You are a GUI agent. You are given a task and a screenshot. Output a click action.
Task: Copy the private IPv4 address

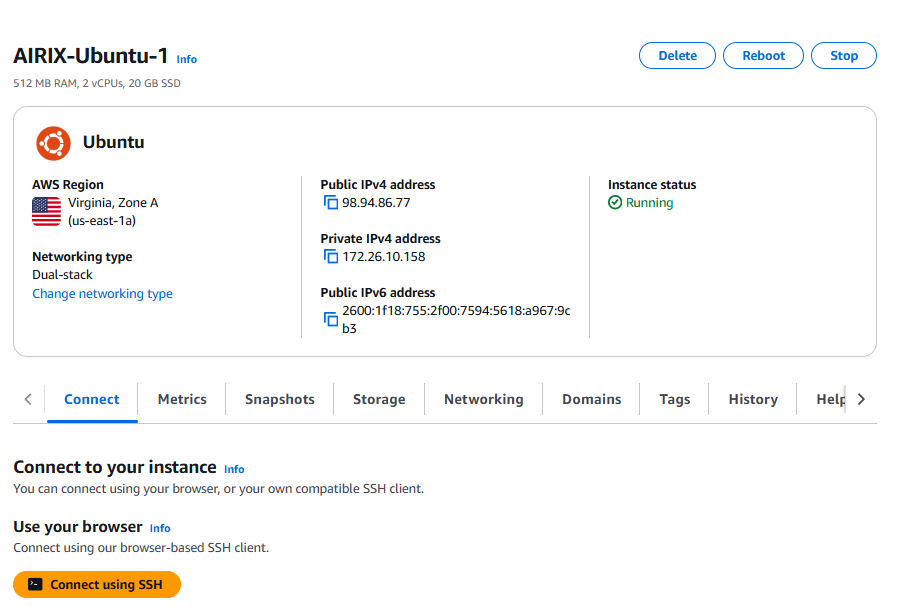[330, 256]
